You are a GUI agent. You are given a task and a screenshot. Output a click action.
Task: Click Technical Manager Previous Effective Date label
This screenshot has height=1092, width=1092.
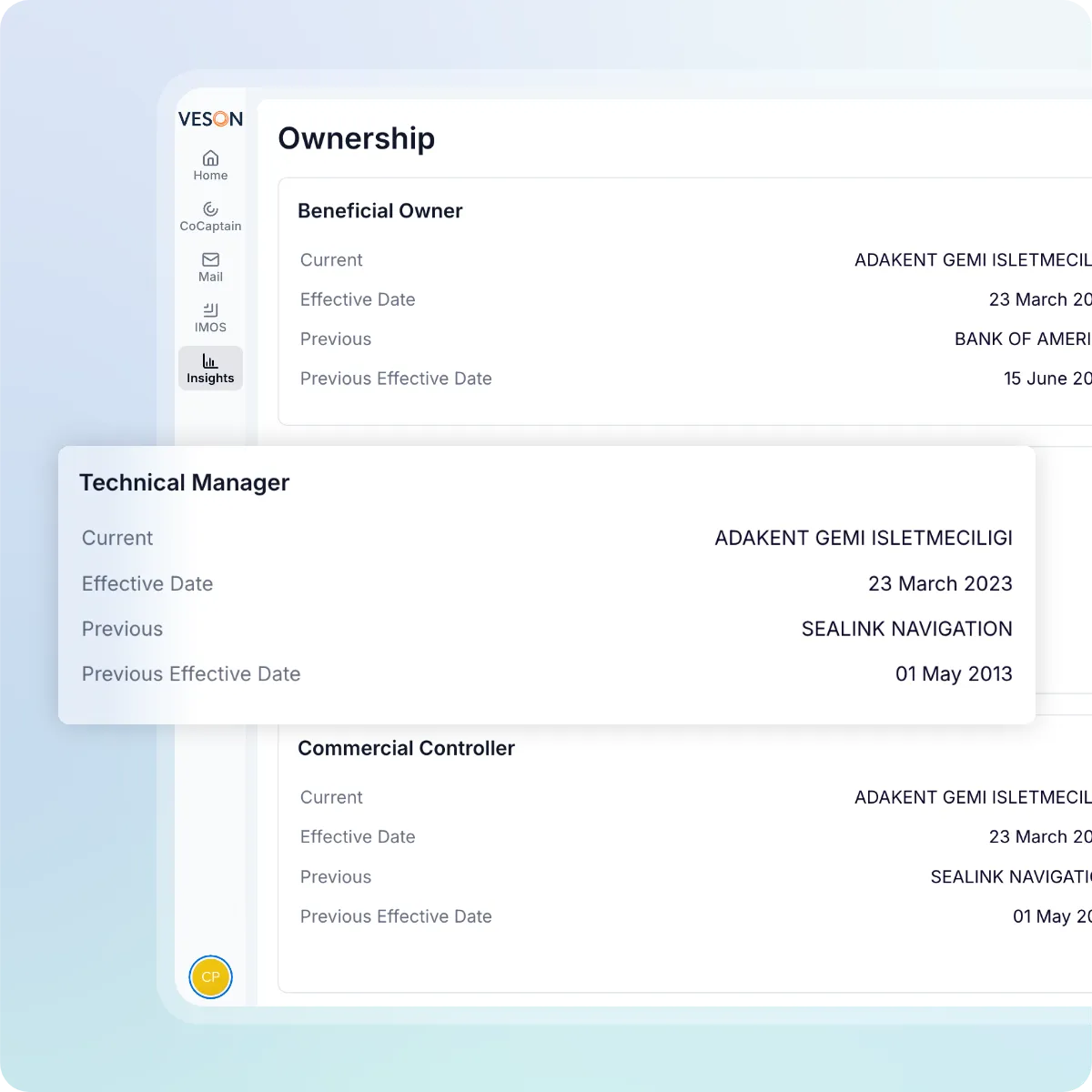click(x=191, y=674)
